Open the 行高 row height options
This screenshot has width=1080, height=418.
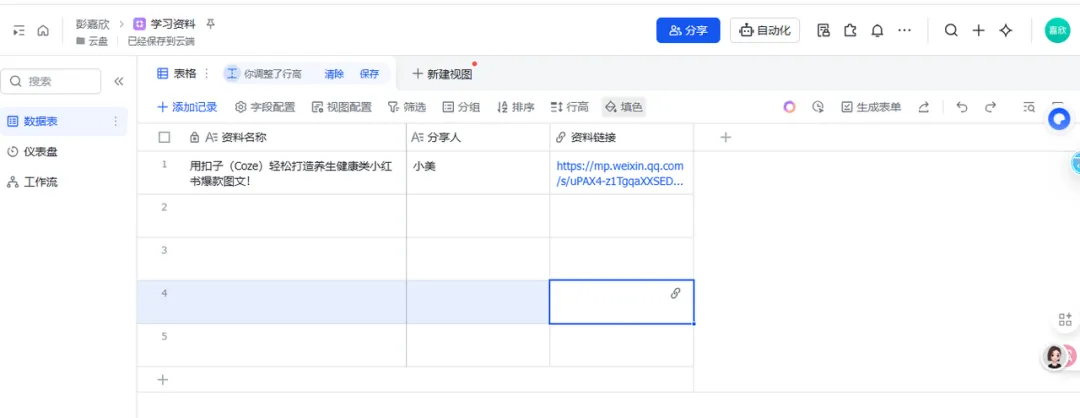570,107
